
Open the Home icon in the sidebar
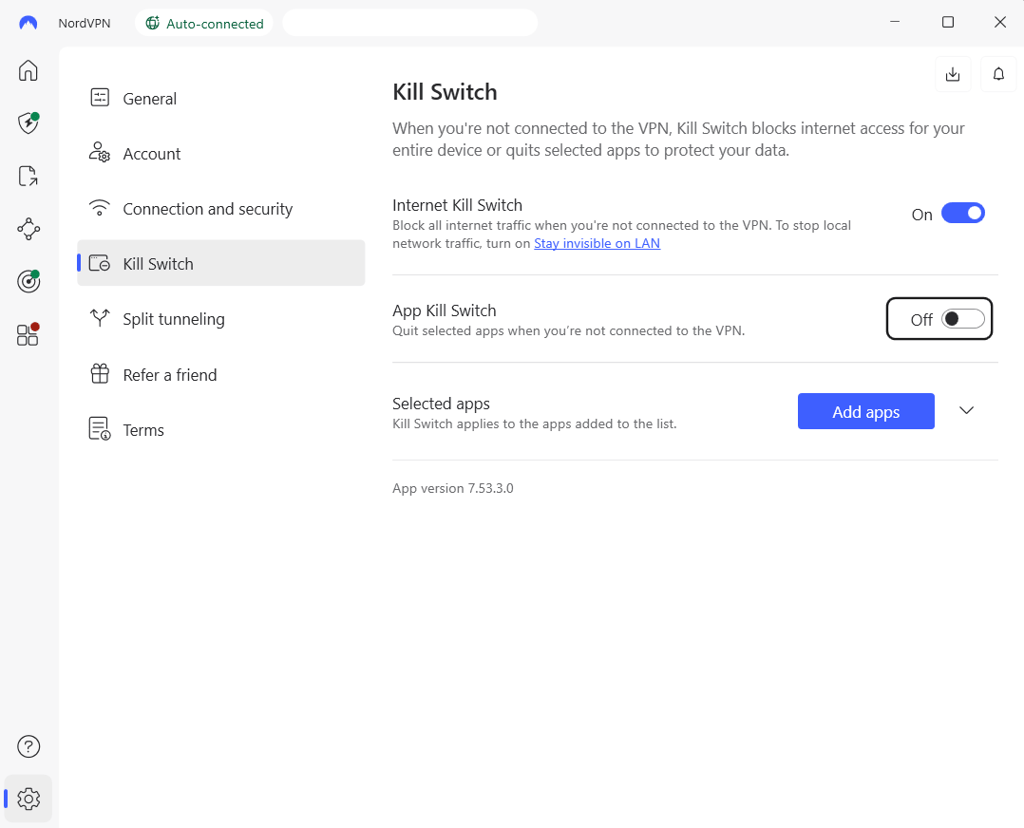28,71
